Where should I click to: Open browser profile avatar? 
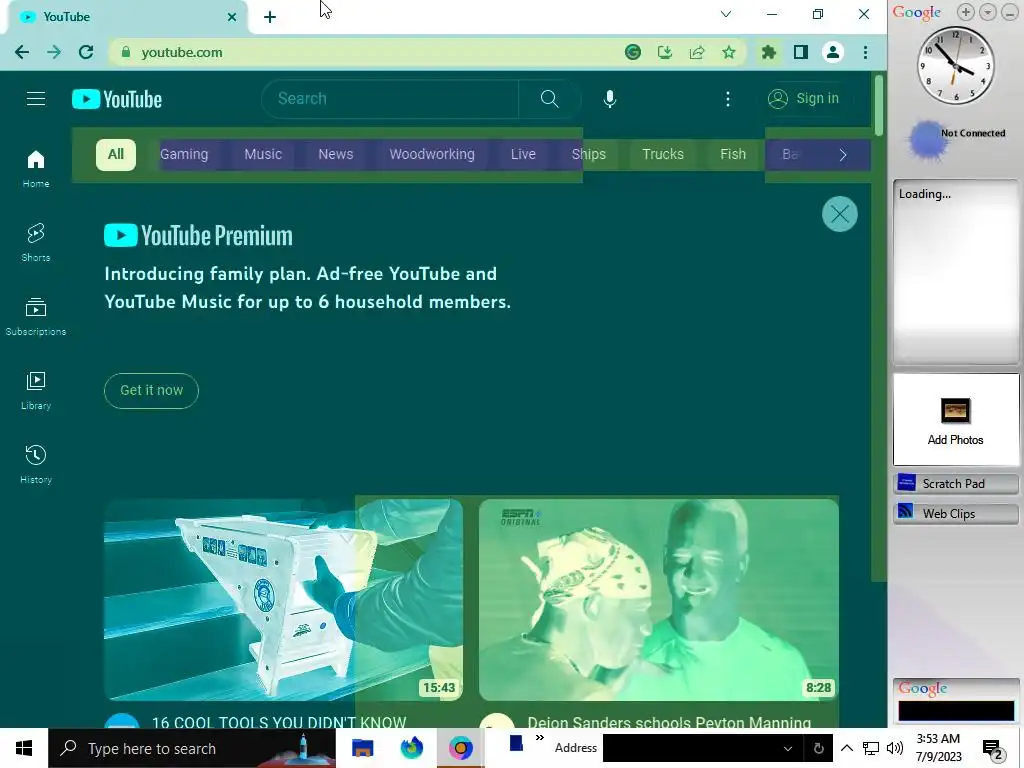(833, 52)
